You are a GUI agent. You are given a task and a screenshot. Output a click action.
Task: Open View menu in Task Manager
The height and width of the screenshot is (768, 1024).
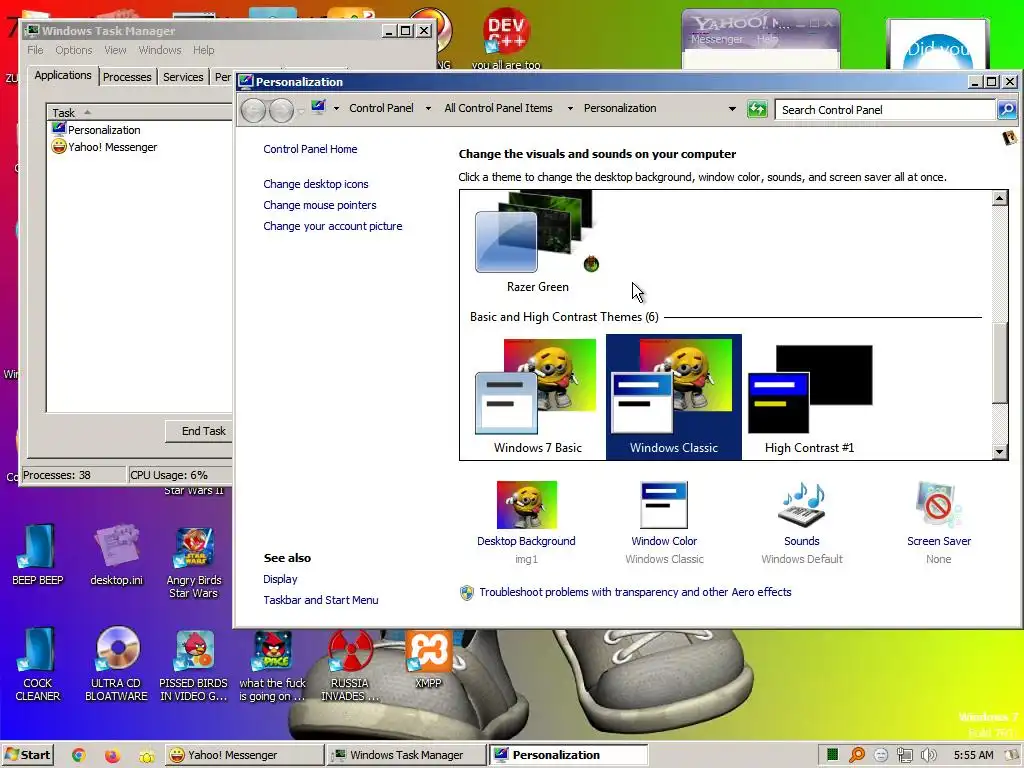click(x=115, y=50)
